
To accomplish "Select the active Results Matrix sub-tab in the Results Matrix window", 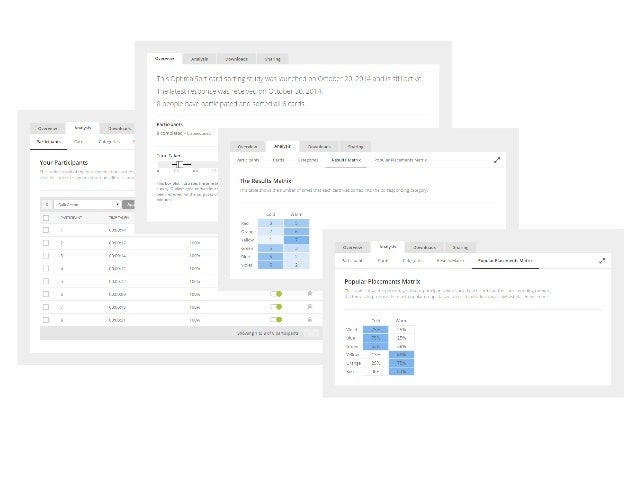I will pos(346,160).
